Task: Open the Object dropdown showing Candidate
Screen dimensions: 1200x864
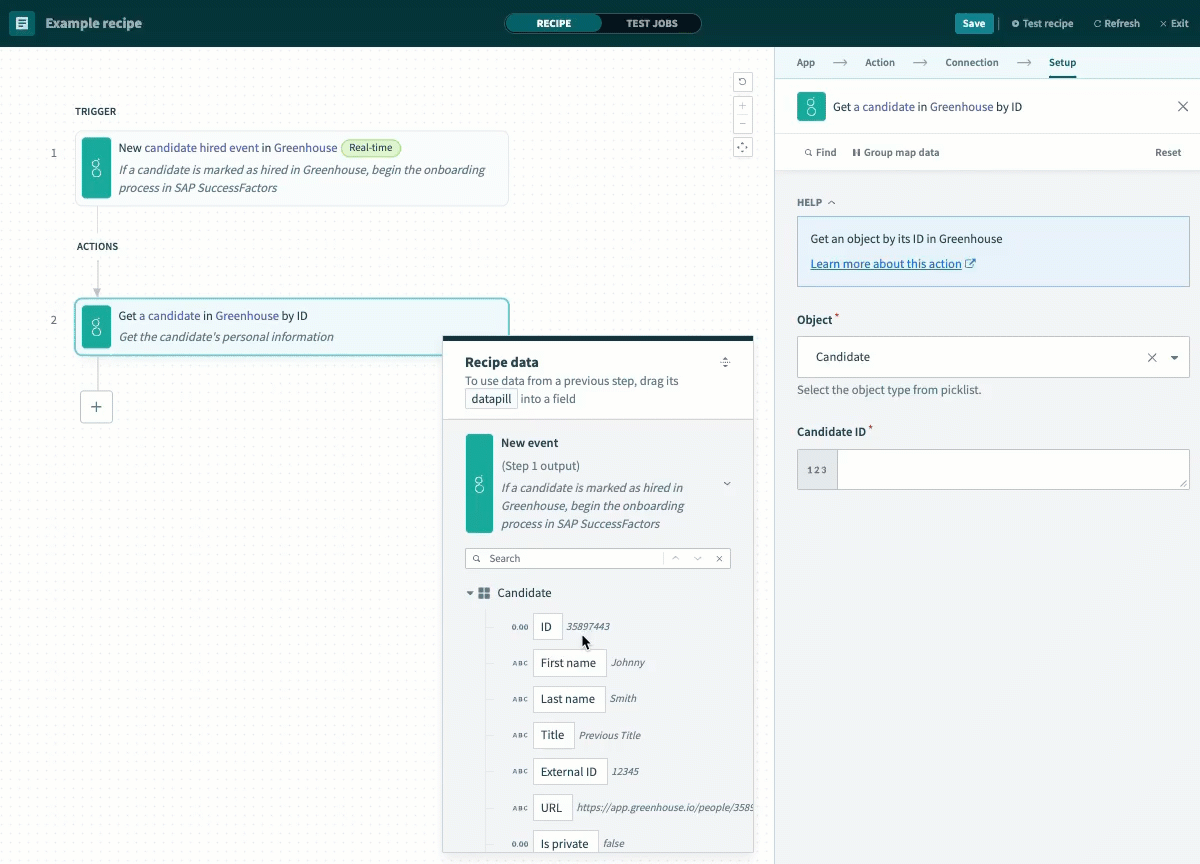Action: tap(1175, 357)
